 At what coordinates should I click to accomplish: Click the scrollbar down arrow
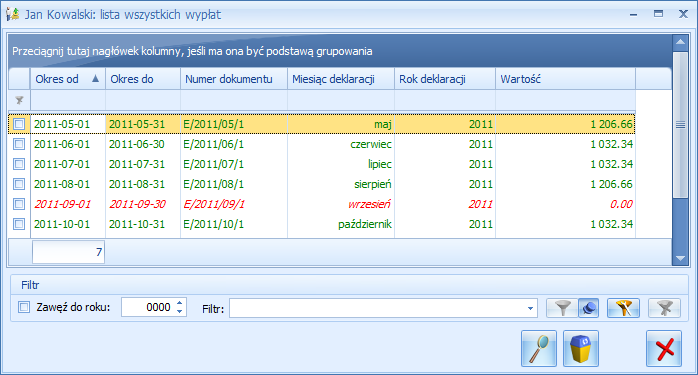click(x=680, y=258)
